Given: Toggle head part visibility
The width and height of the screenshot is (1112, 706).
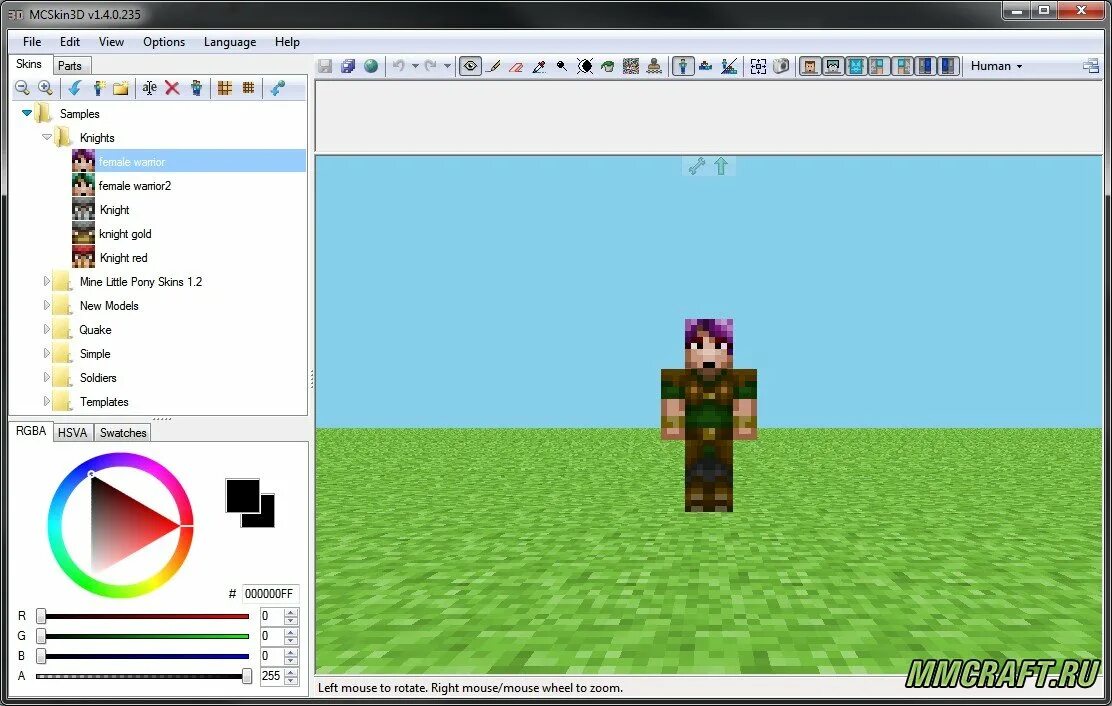Looking at the screenshot, I should (x=810, y=66).
